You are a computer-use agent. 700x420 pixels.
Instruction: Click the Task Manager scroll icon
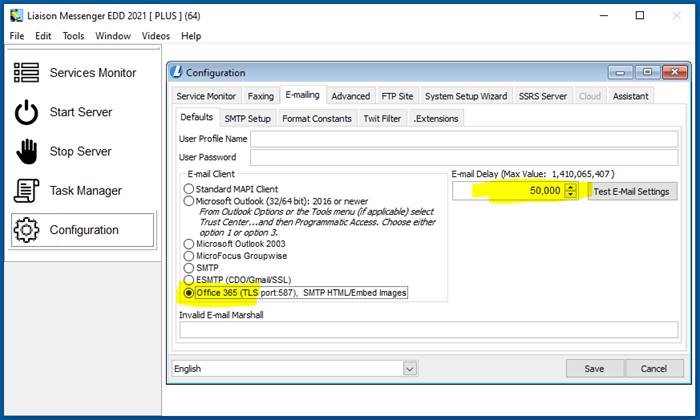click(26, 191)
